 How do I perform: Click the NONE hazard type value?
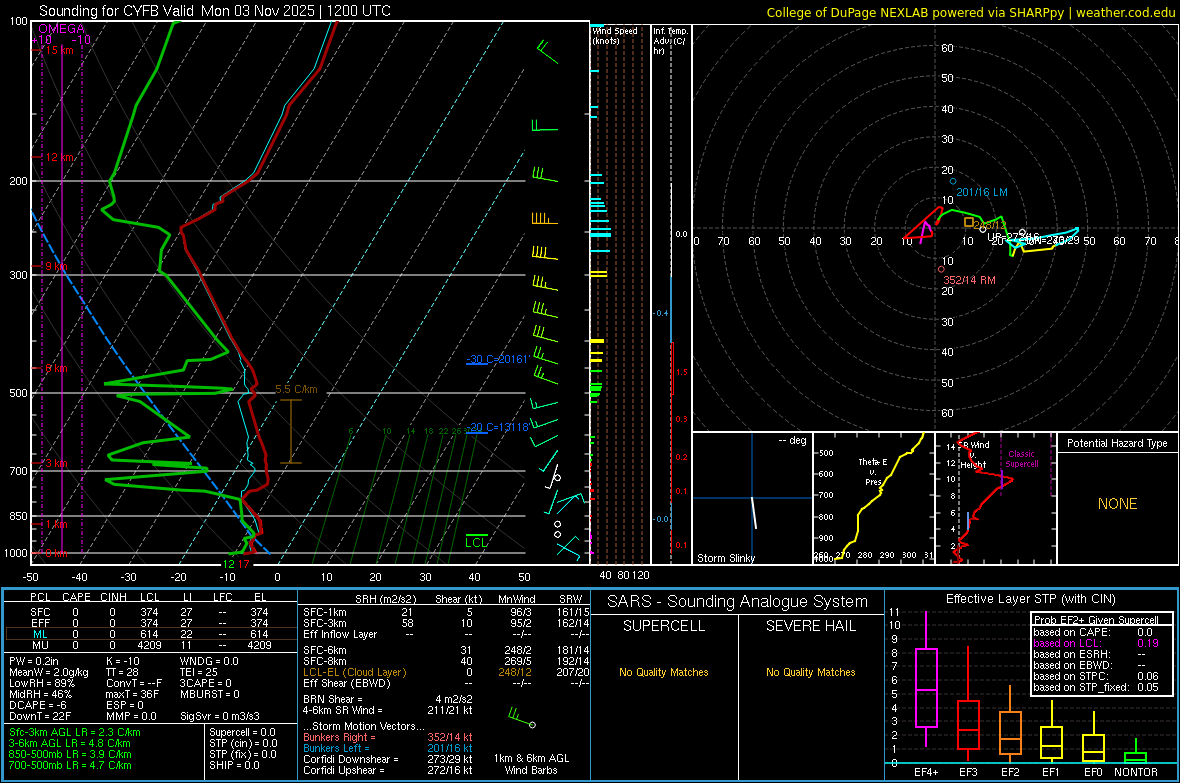click(1117, 504)
